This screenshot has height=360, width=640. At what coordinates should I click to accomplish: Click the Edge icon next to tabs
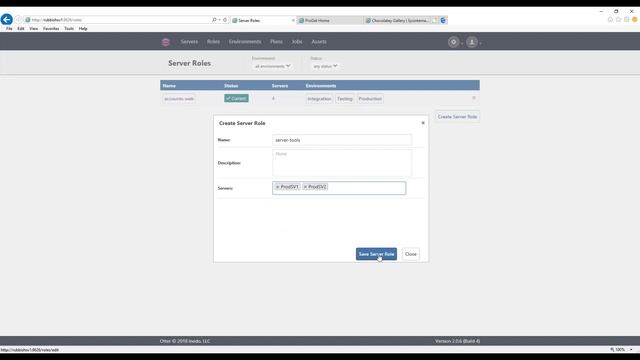pyautogui.click(x=443, y=20)
